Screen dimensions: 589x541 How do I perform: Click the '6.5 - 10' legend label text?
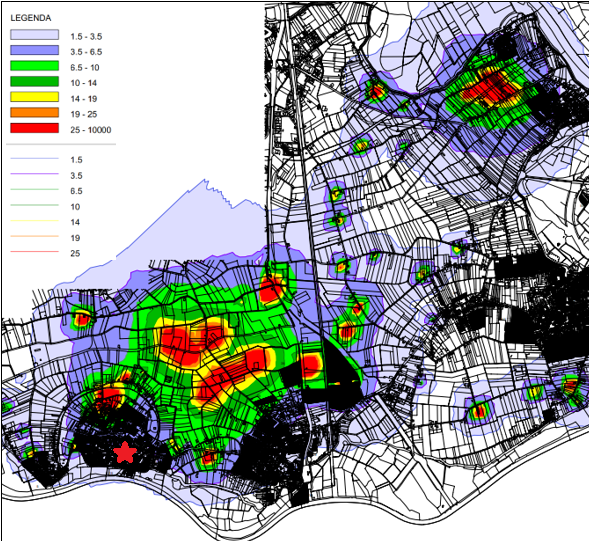coord(85,68)
